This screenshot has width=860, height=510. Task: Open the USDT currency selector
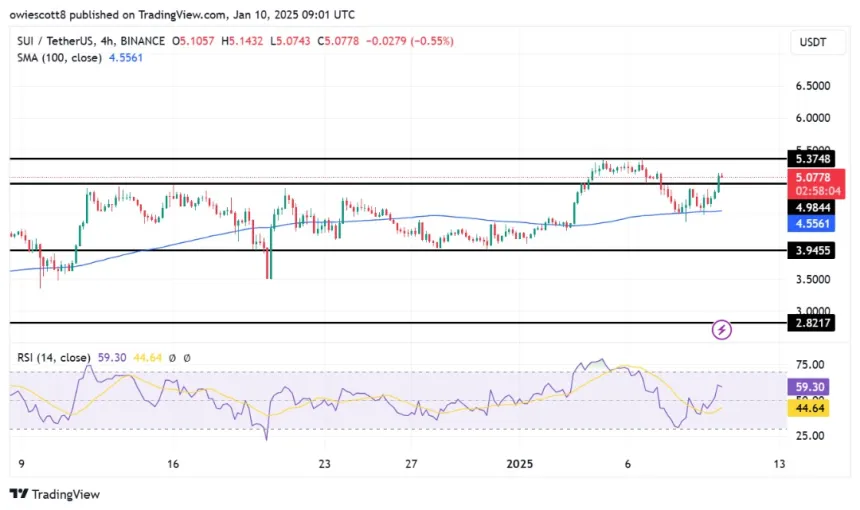point(811,44)
